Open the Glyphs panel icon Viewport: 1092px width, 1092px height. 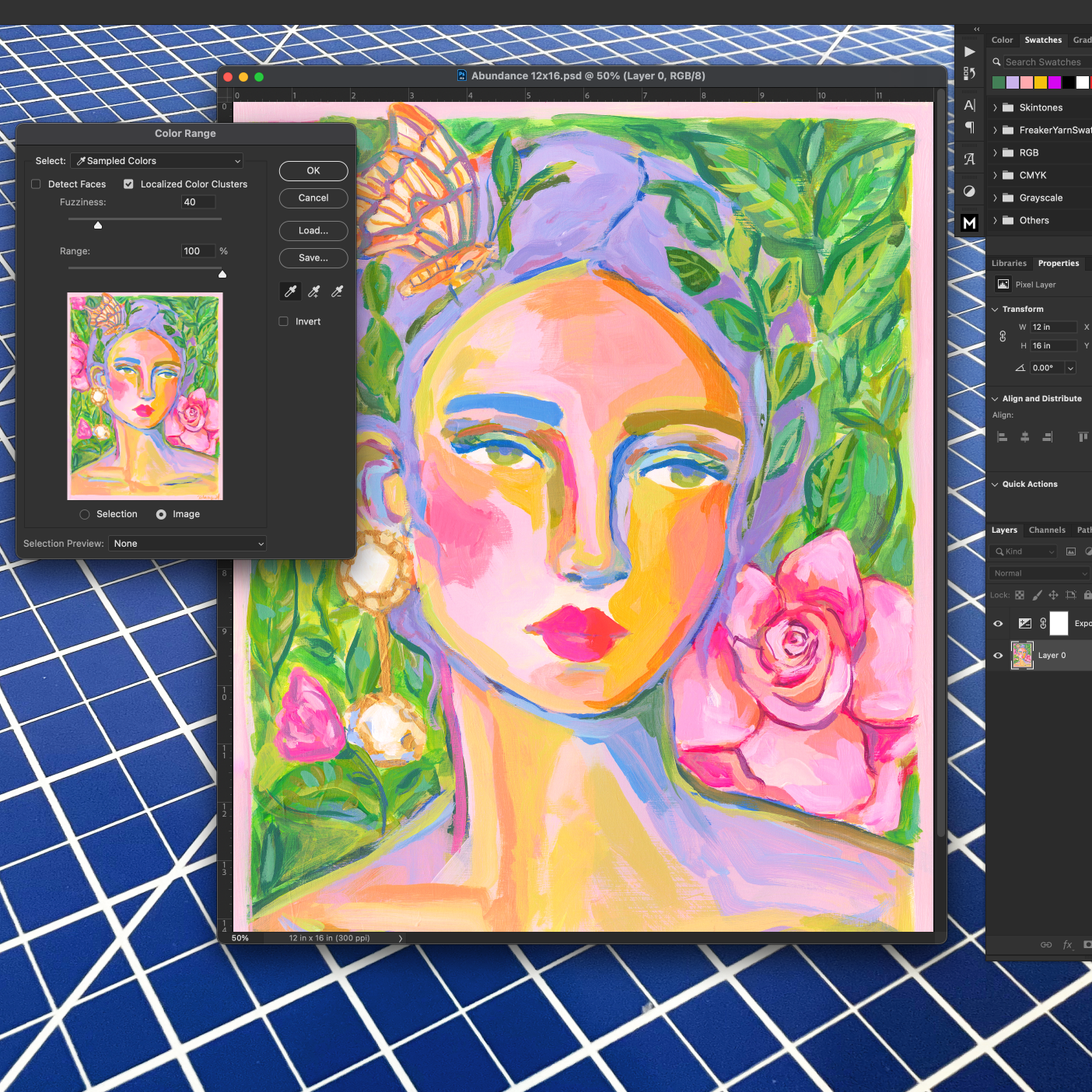969,159
